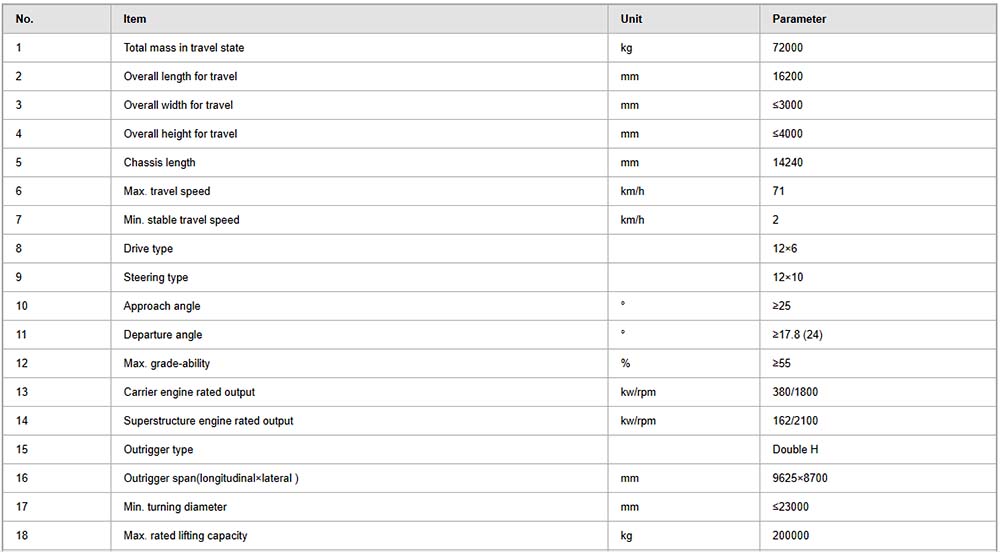Click the 'Chassis length' item cell

pos(359,163)
